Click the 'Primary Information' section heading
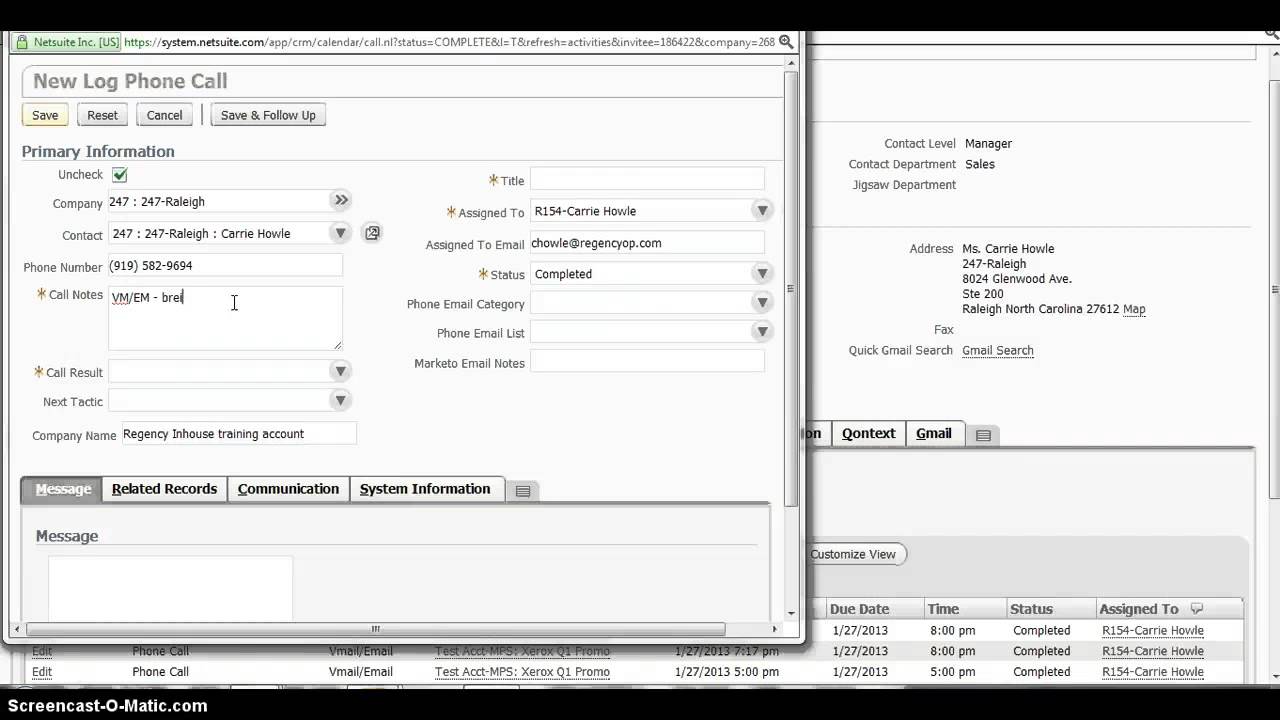1280x720 pixels. pos(98,151)
